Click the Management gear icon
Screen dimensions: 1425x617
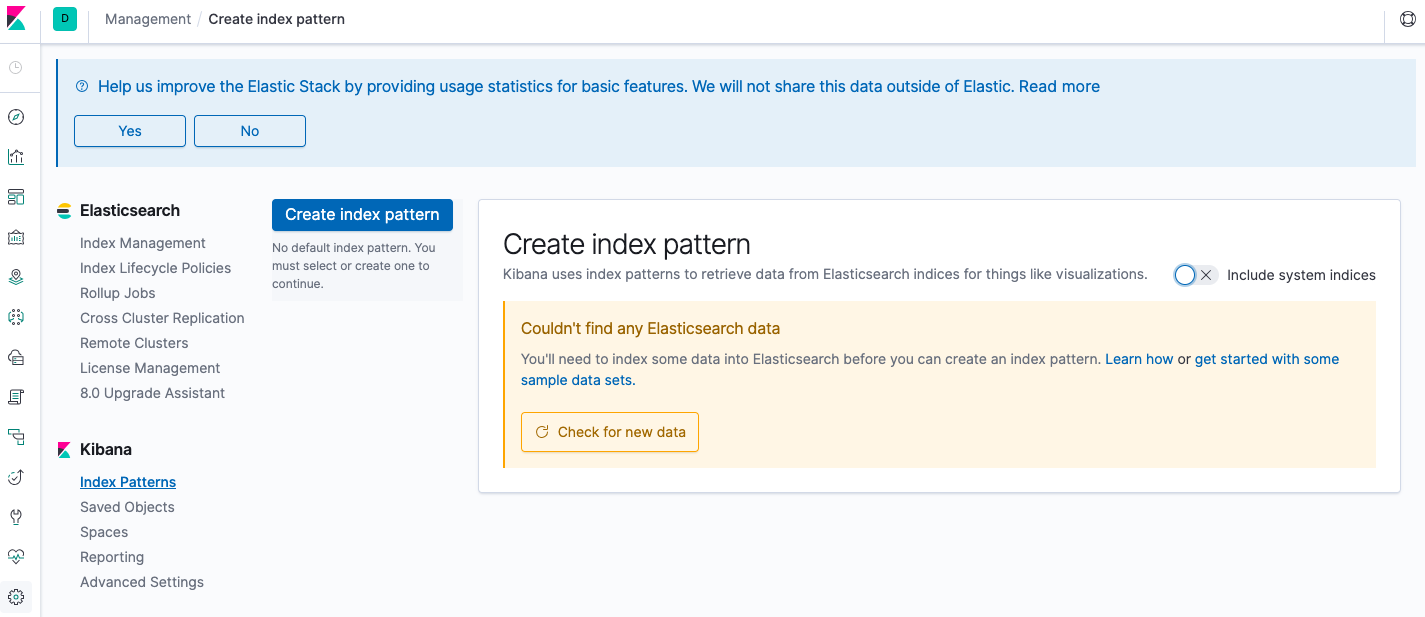point(16,597)
